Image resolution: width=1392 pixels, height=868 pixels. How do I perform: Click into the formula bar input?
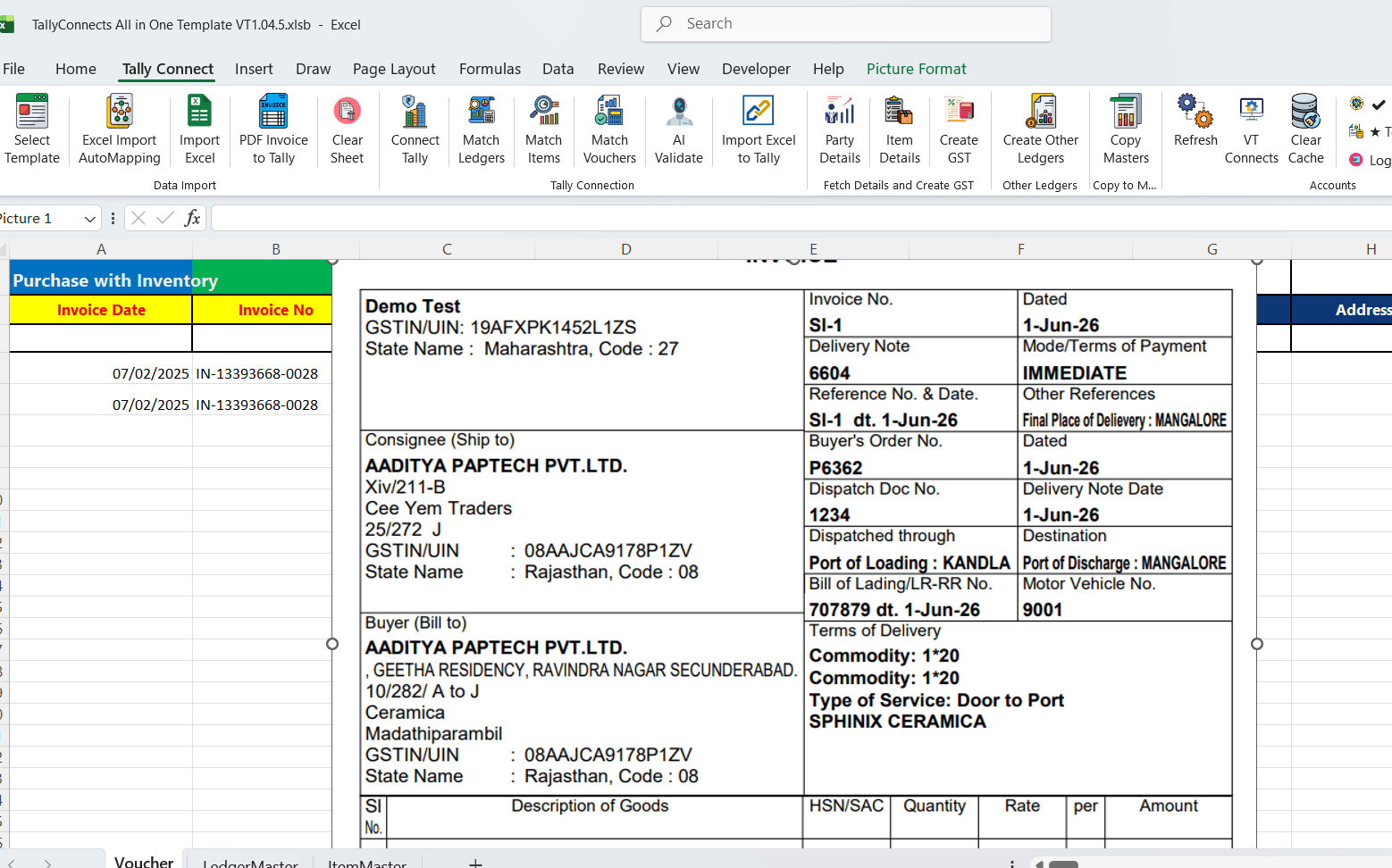[x=801, y=218]
